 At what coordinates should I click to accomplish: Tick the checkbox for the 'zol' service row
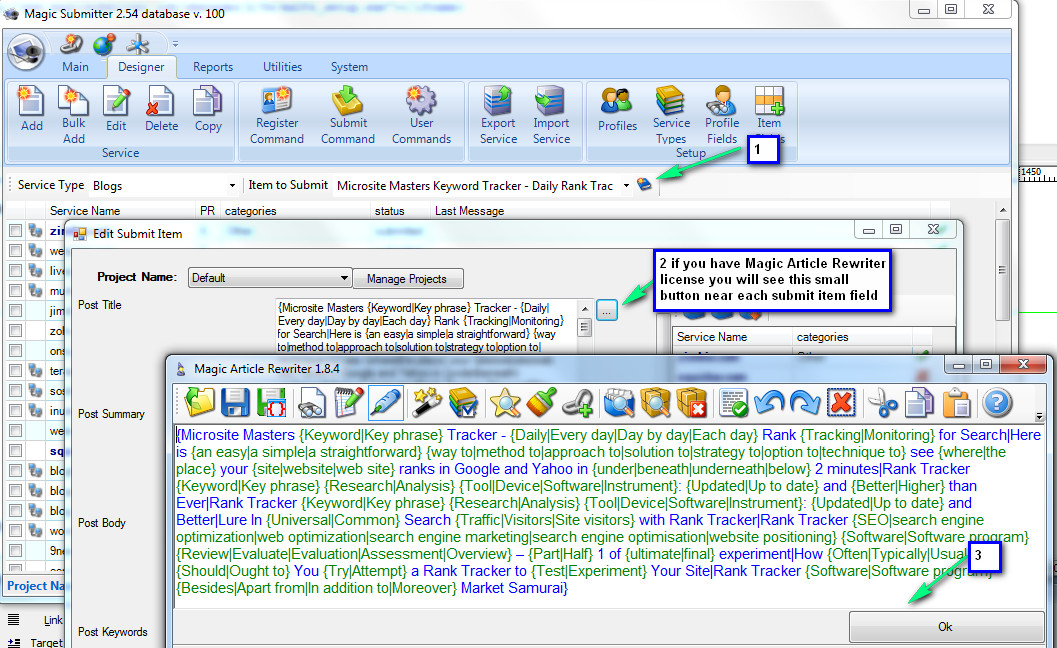pos(15,330)
